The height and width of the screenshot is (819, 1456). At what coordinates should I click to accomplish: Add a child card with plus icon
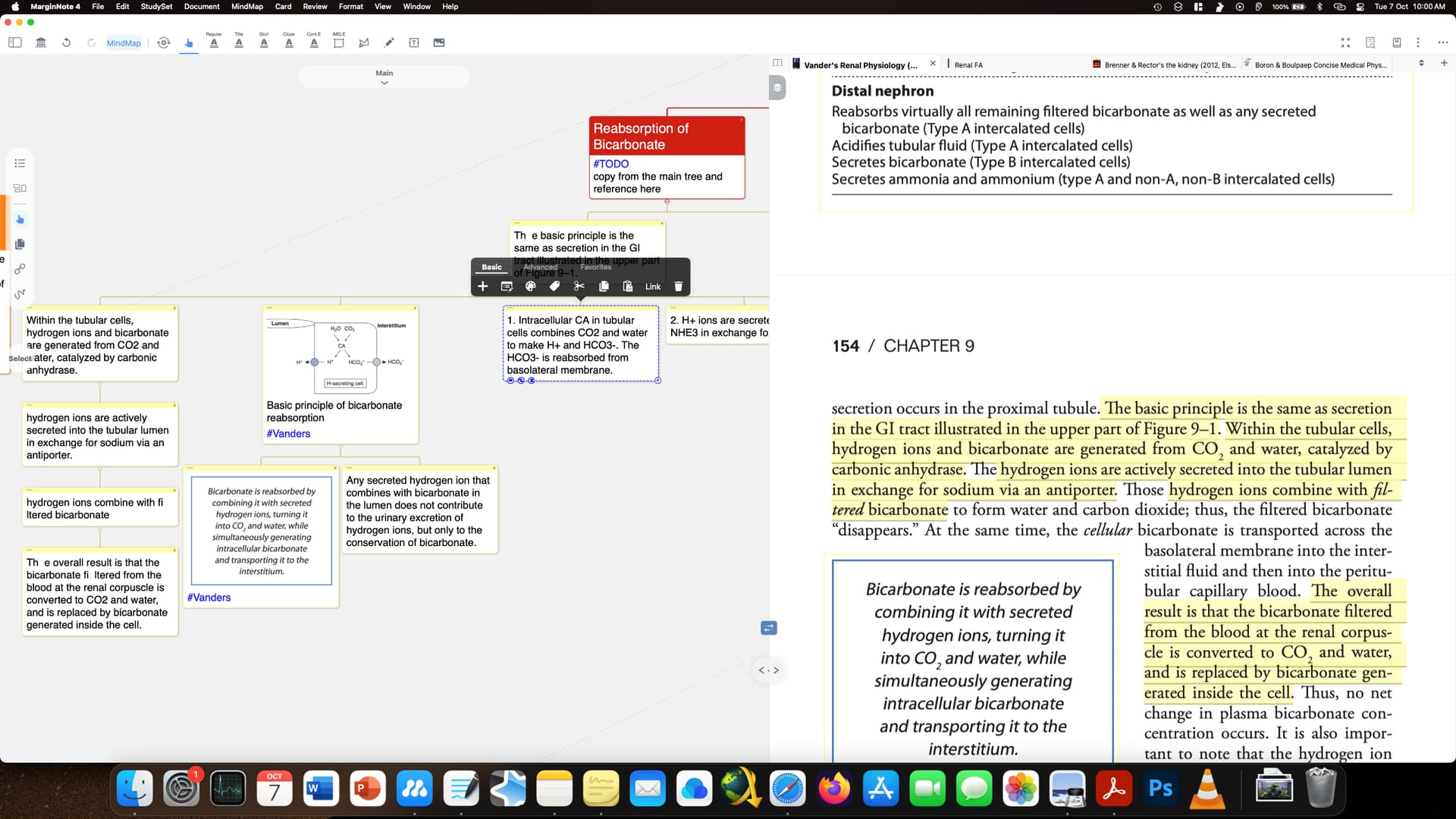483,287
